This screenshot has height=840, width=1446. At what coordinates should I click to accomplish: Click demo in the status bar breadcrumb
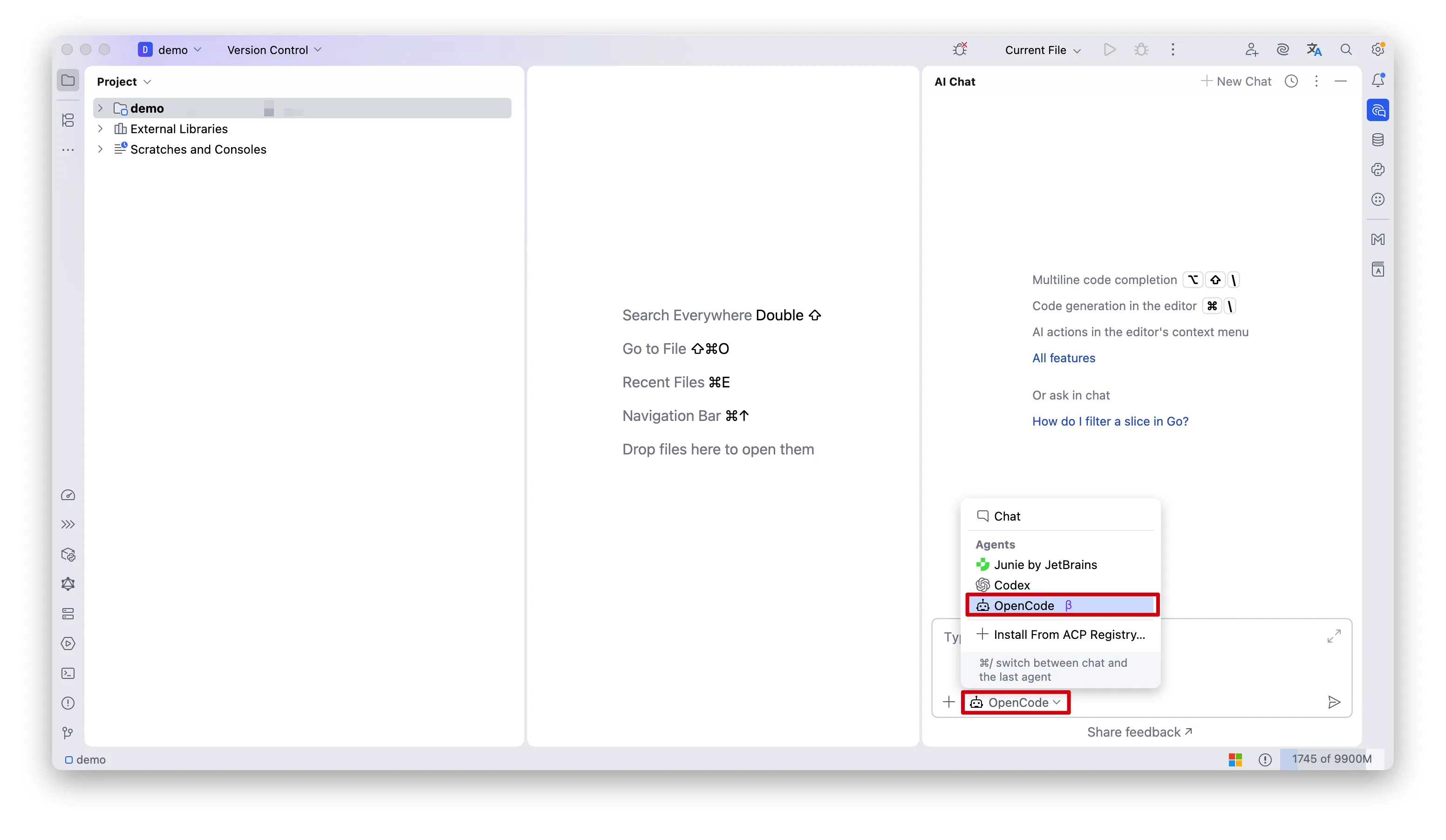tap(86, 760)
